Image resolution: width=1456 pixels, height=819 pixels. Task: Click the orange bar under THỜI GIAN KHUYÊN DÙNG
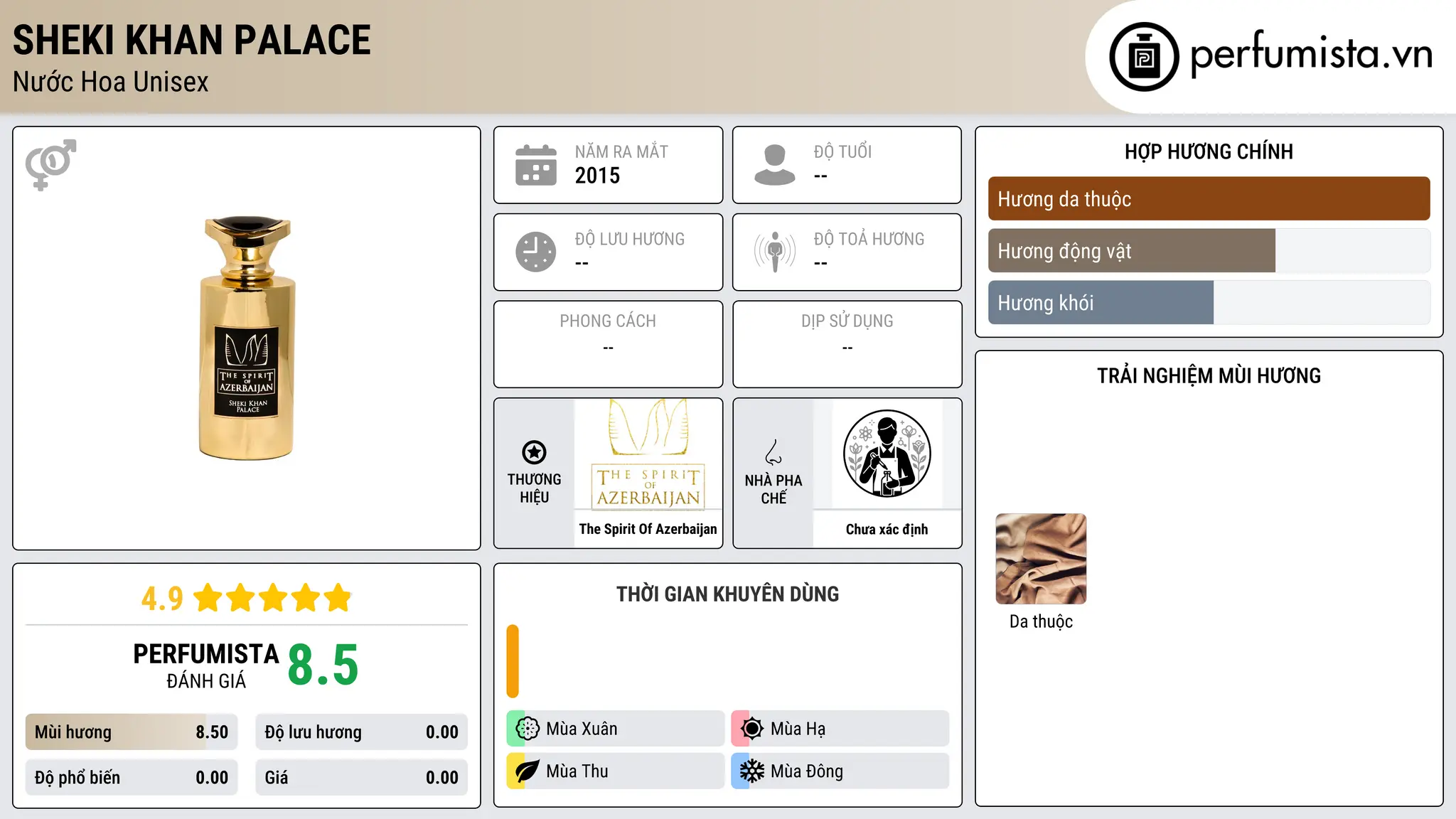pos(513,661)
